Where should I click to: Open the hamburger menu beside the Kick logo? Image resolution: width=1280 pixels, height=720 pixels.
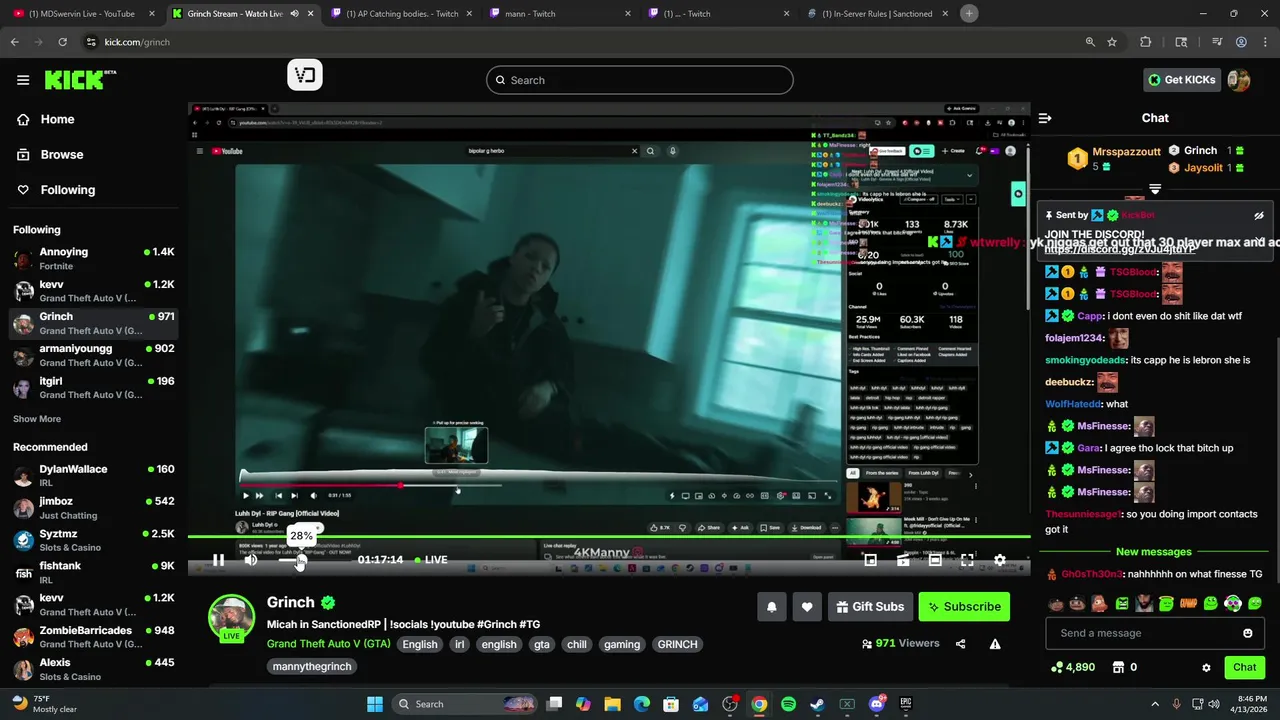click(23, 80)
